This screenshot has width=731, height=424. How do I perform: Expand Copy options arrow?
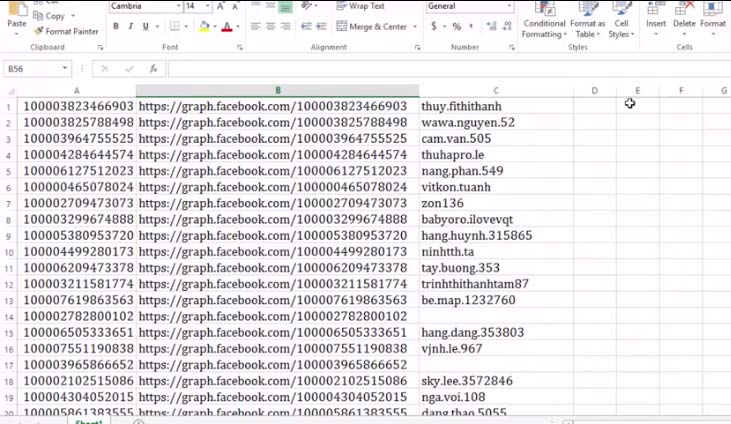pyautogui.click(x=73, y=16)
